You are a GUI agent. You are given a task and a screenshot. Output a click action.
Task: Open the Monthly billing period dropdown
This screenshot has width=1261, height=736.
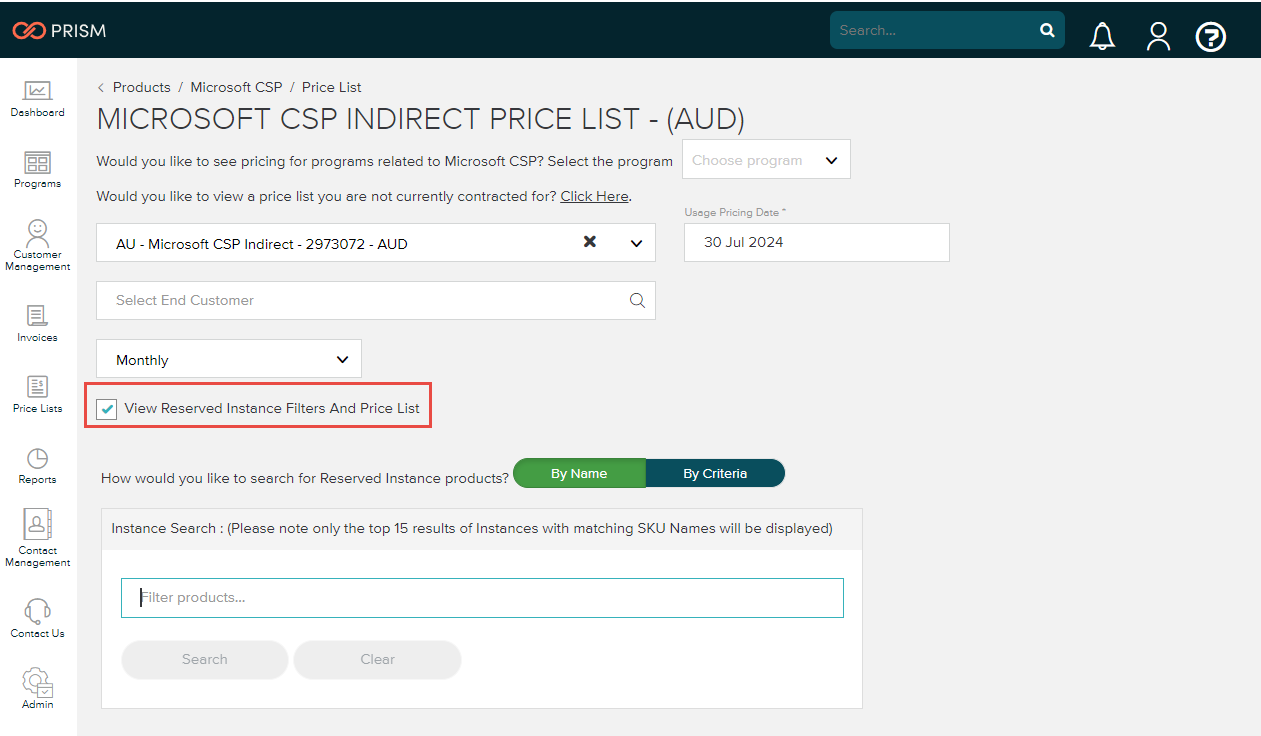(229, 359)
